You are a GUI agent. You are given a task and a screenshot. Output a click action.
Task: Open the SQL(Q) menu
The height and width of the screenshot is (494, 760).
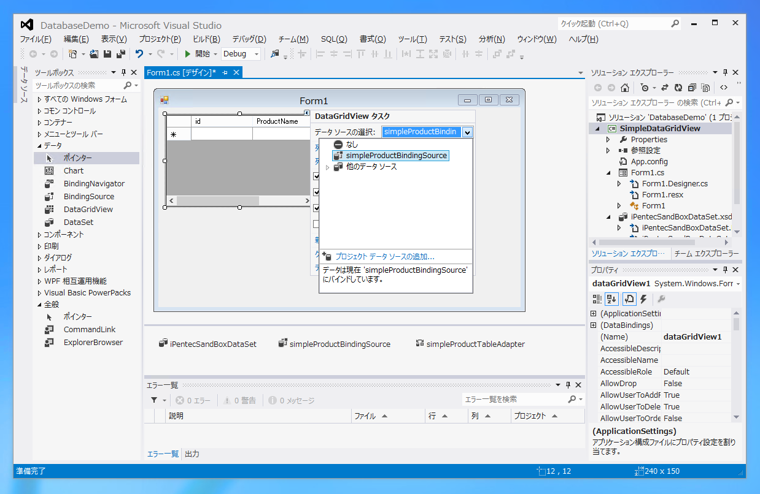tap(334, 39)
